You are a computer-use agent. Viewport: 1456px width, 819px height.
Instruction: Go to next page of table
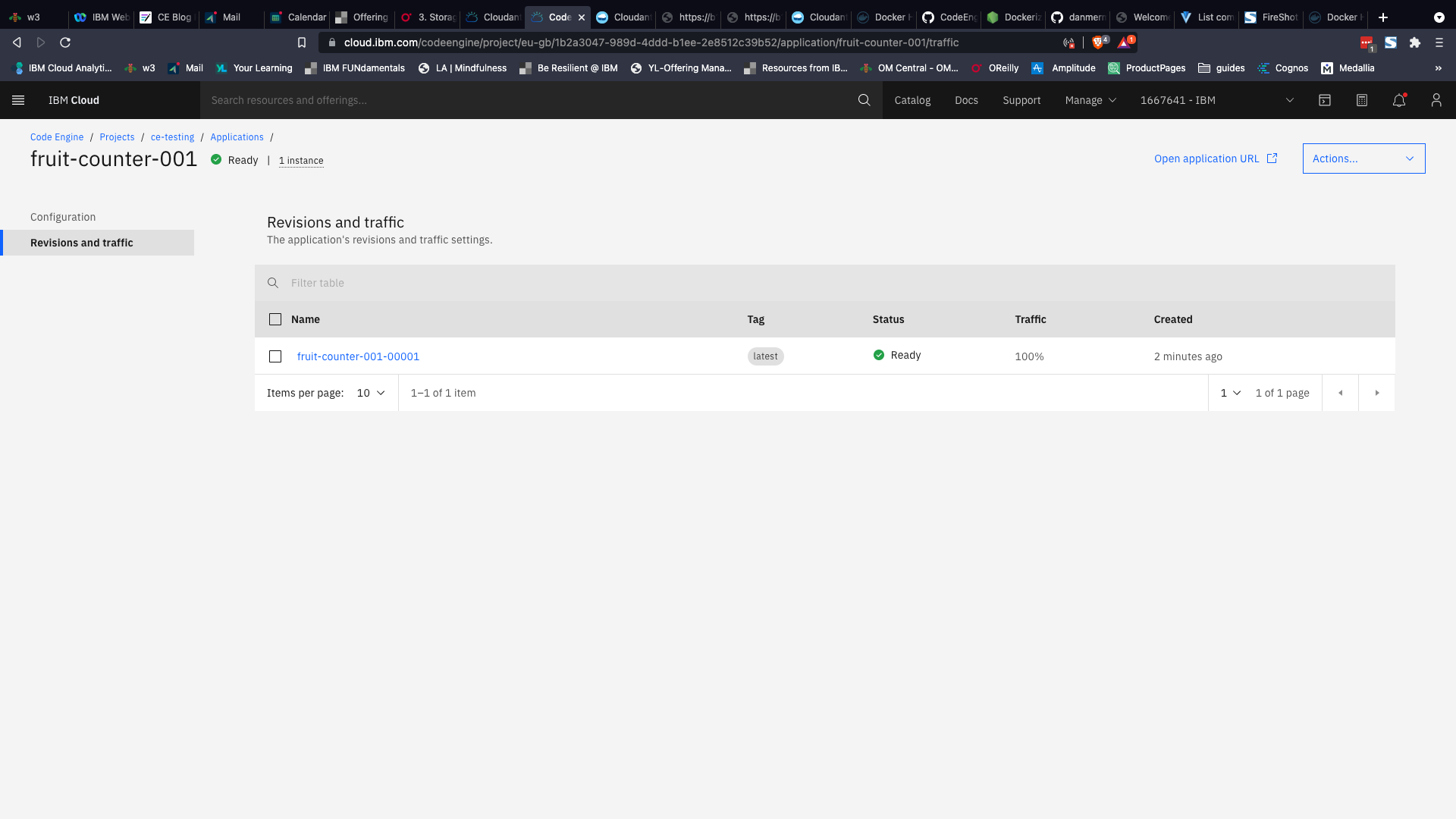1377,393
